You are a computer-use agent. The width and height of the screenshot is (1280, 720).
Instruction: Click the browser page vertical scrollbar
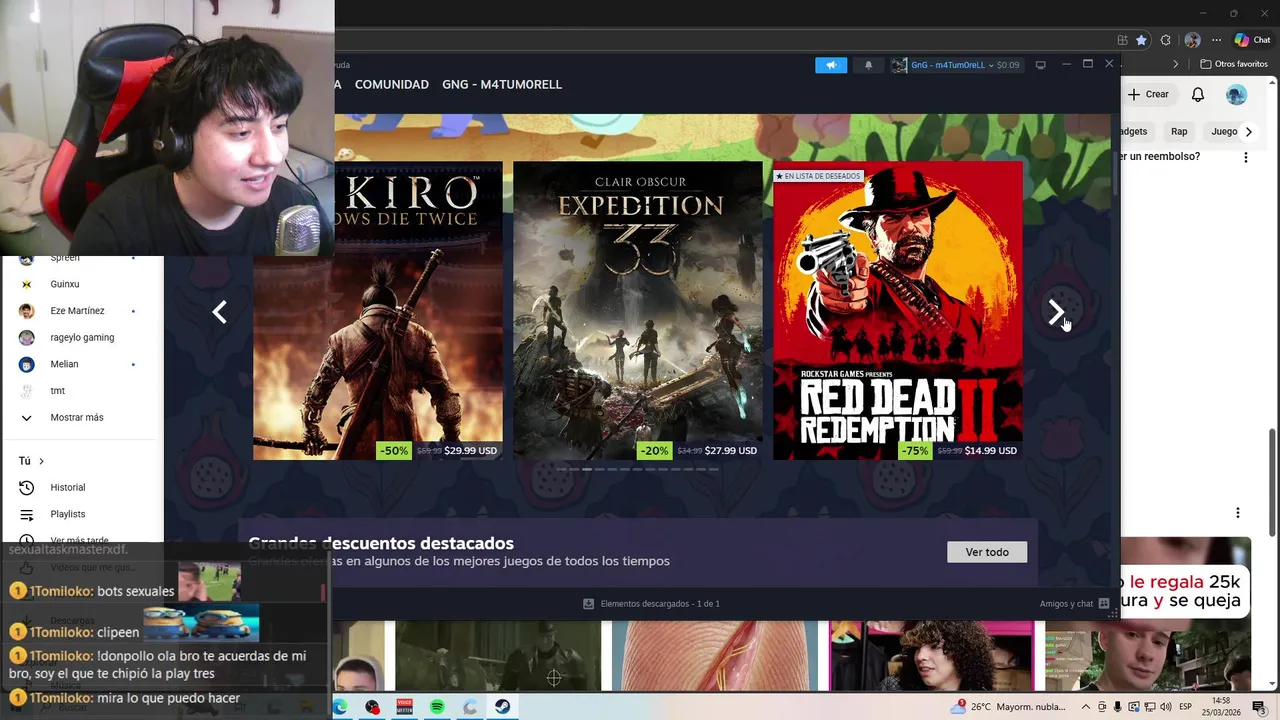click(1273, 480)
